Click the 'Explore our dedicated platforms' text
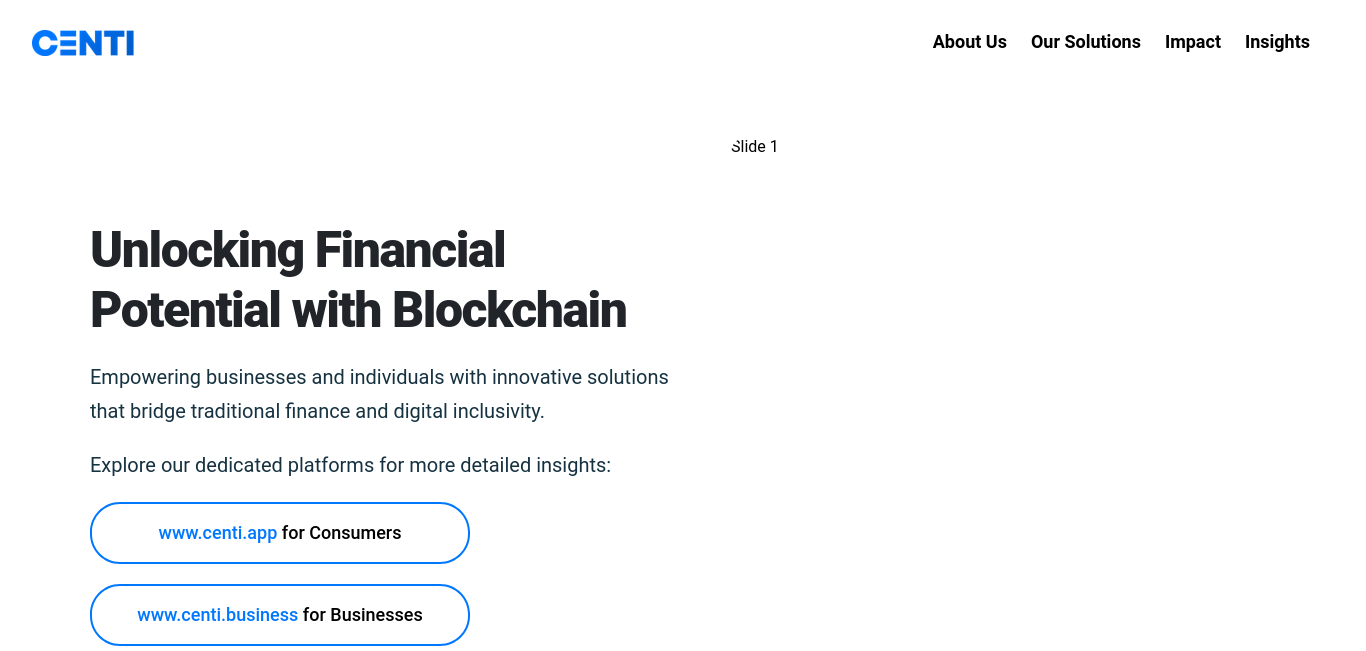Image resolution: width=1366 pixels, height=651 pixels. click(x=350, y=465)
